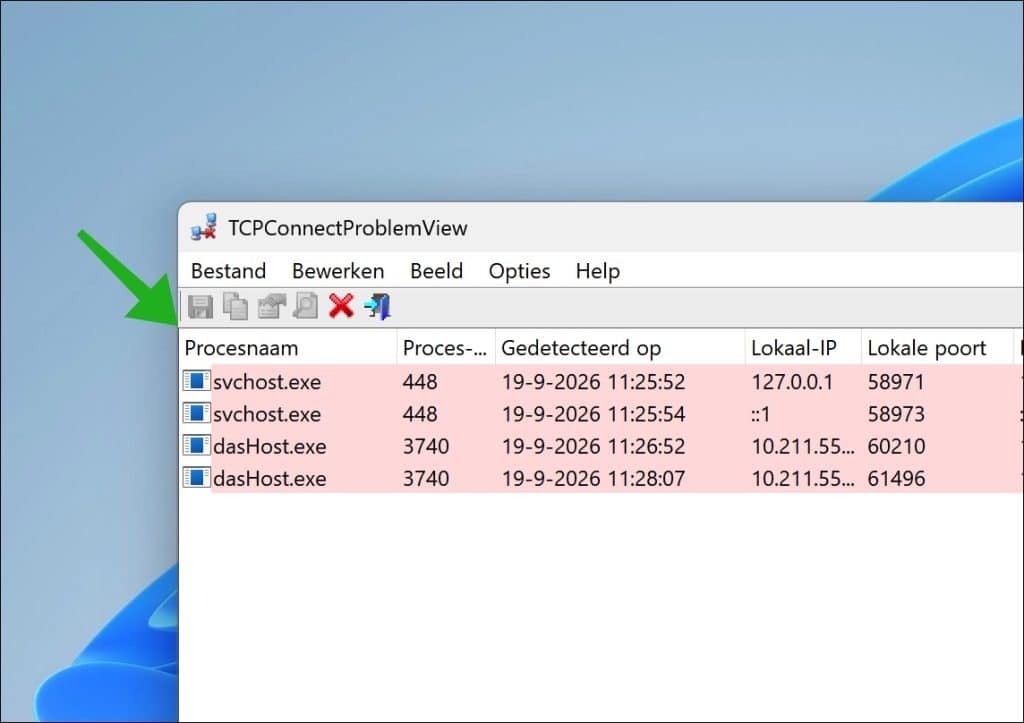This screenshot has width=1024, height=723.
Task: Click timestamp 19-9-2026 11:25:54
Action: point(594,413)
